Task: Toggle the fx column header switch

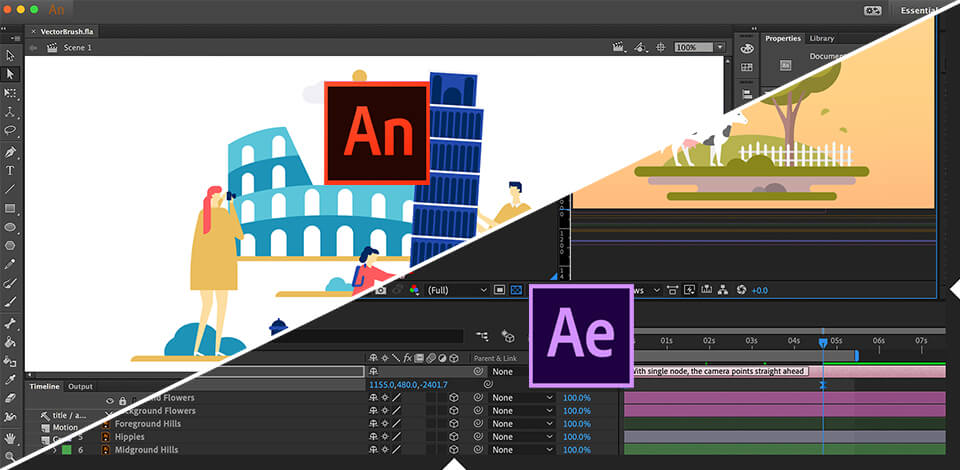Action: [x=408, y=357]
